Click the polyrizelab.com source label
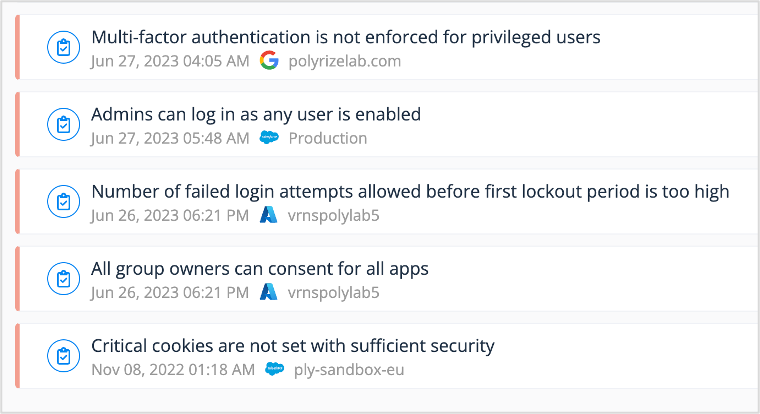 tap(344, 61)
